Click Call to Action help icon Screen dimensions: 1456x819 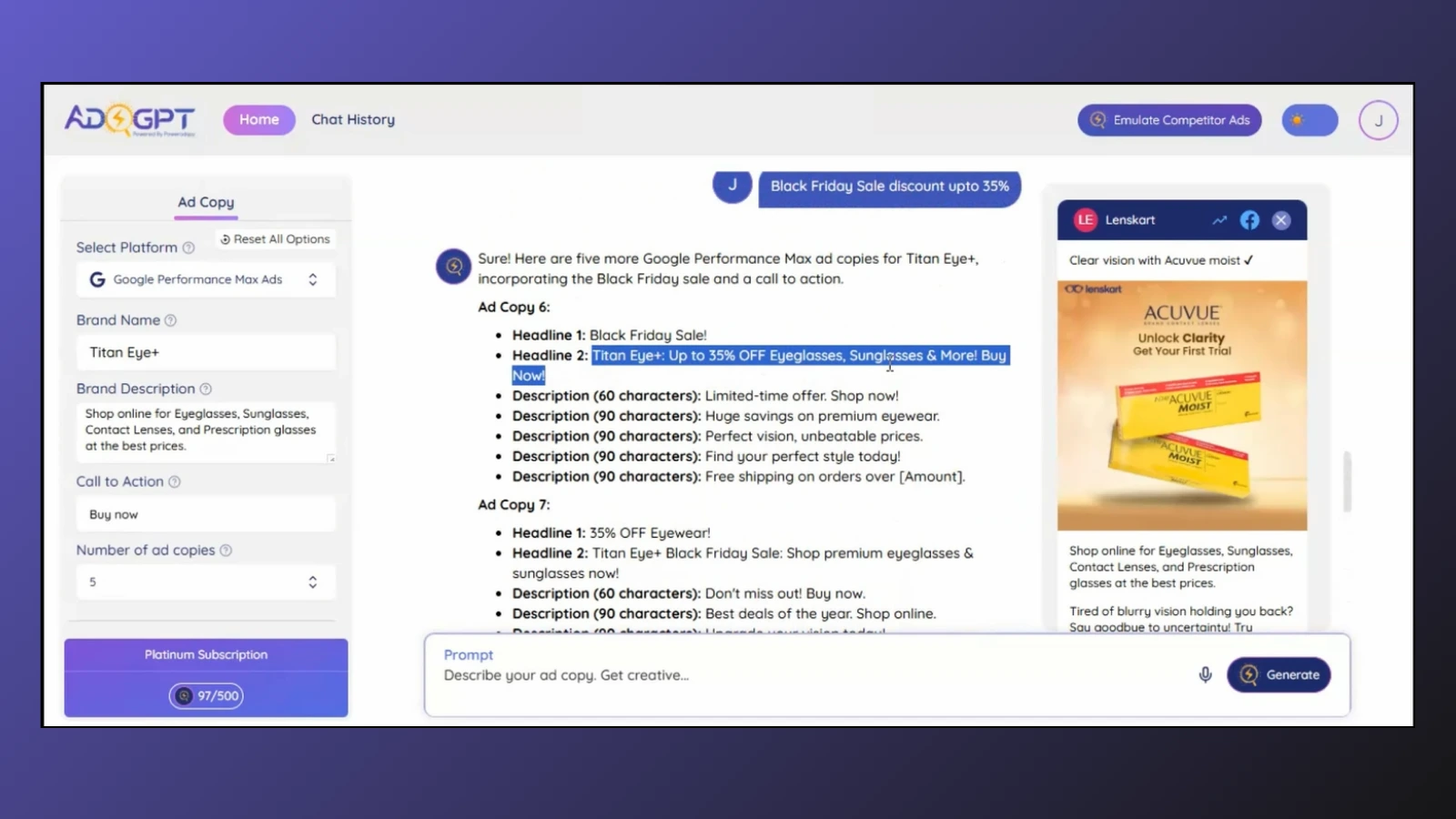pyautogui.click(x=175, y=481)
